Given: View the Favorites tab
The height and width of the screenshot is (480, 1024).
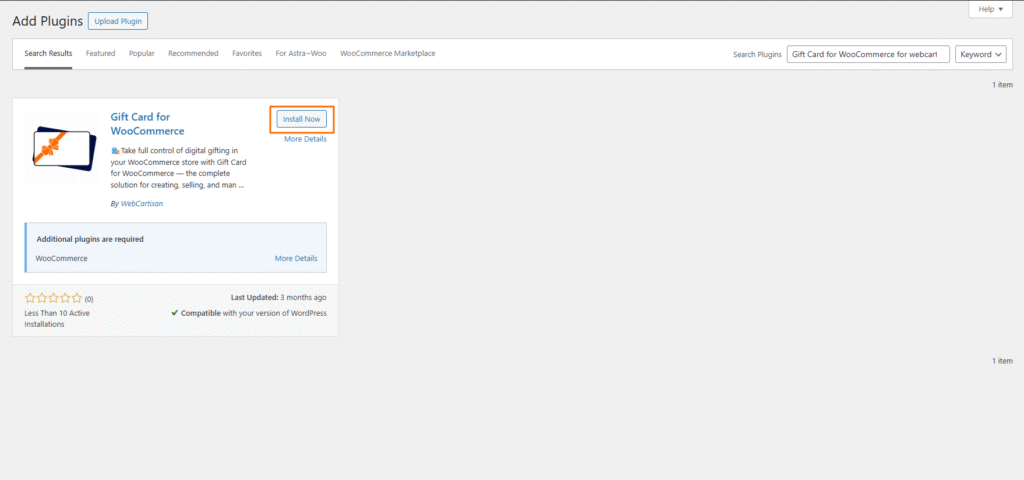Looking at the screenshot, I should point(247,53).
